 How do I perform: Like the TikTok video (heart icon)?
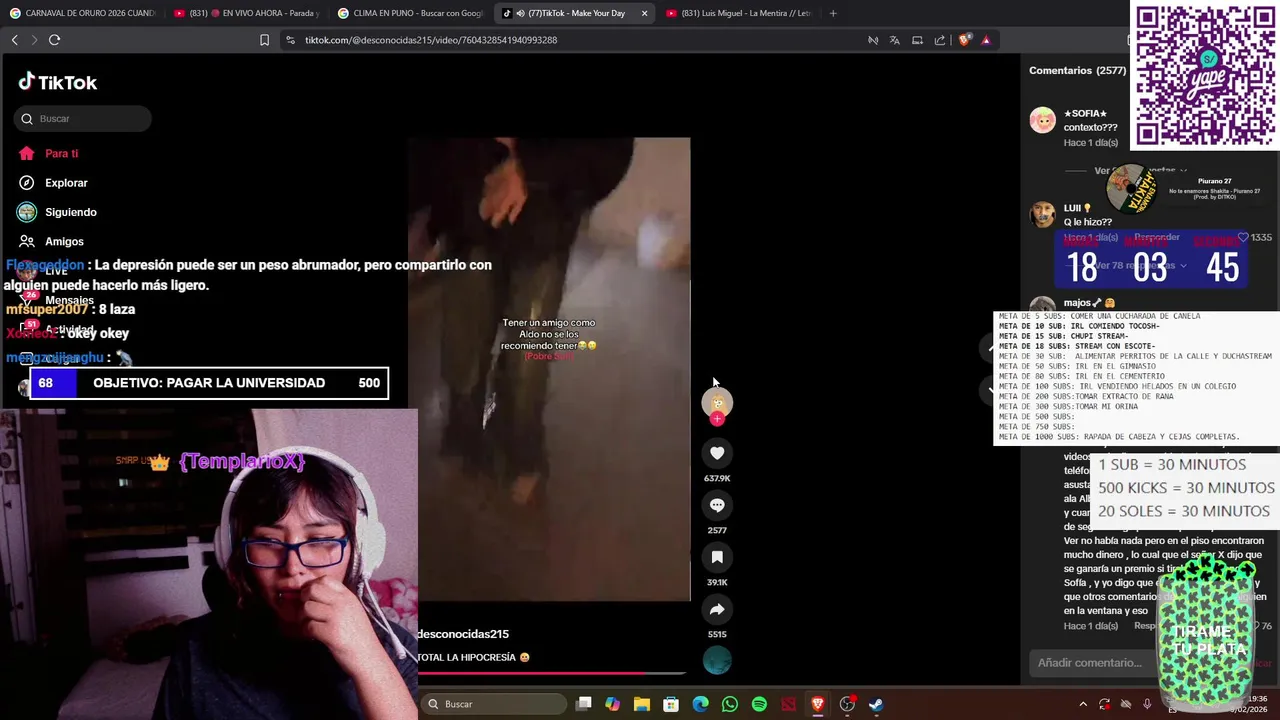click(717, 453)
